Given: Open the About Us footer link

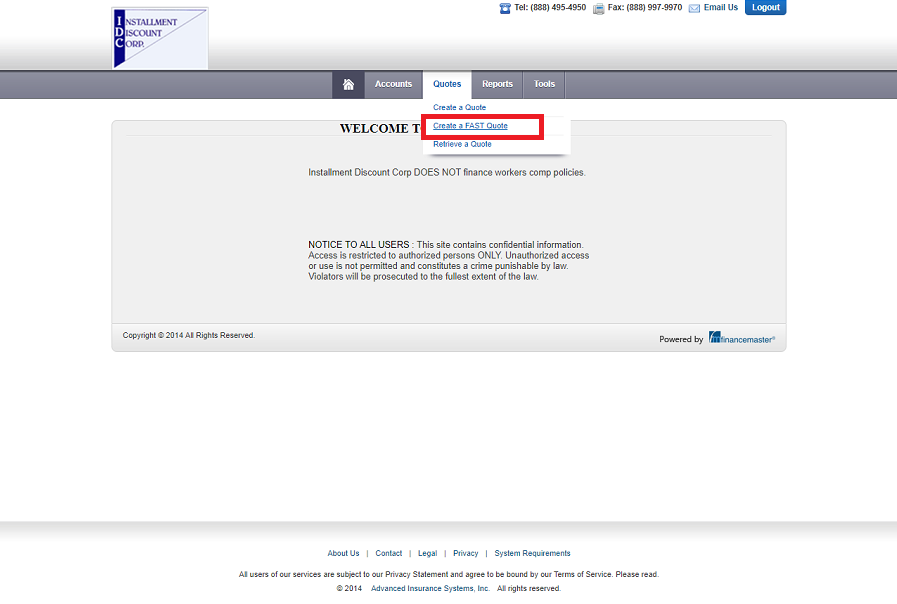Looking at the screenshot, I should point(343,553).
